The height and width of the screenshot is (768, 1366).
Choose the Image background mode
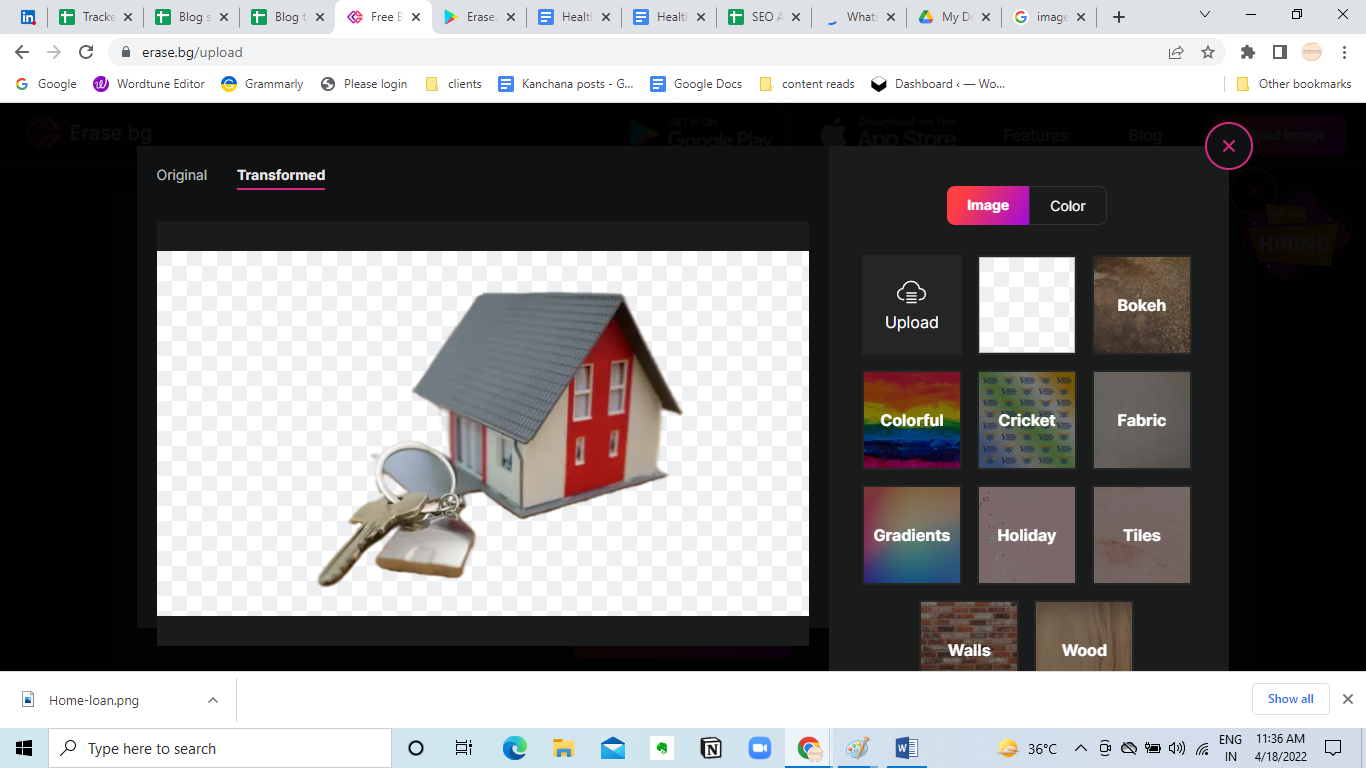coord(988,205)
